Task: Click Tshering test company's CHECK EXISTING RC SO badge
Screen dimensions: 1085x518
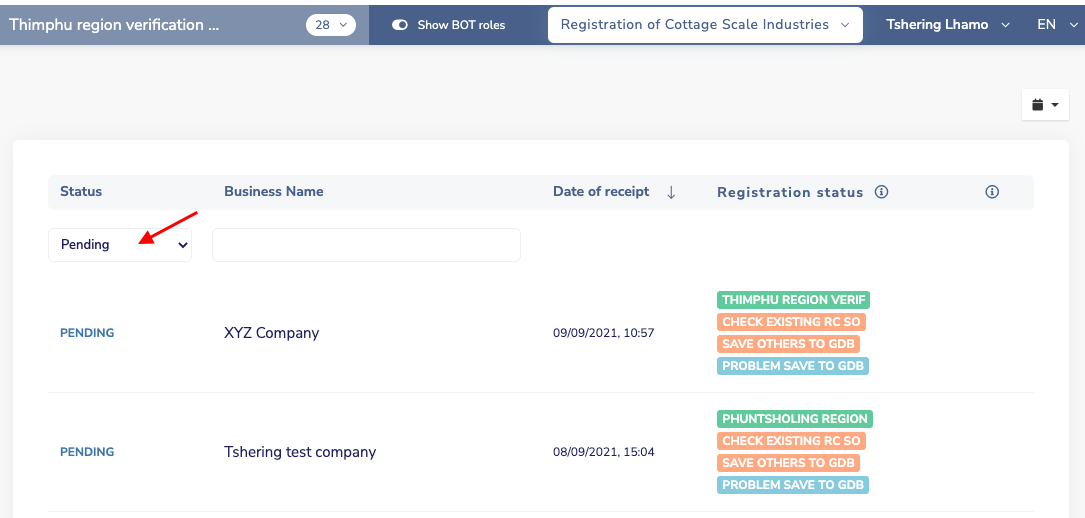Action: (792, 441)
